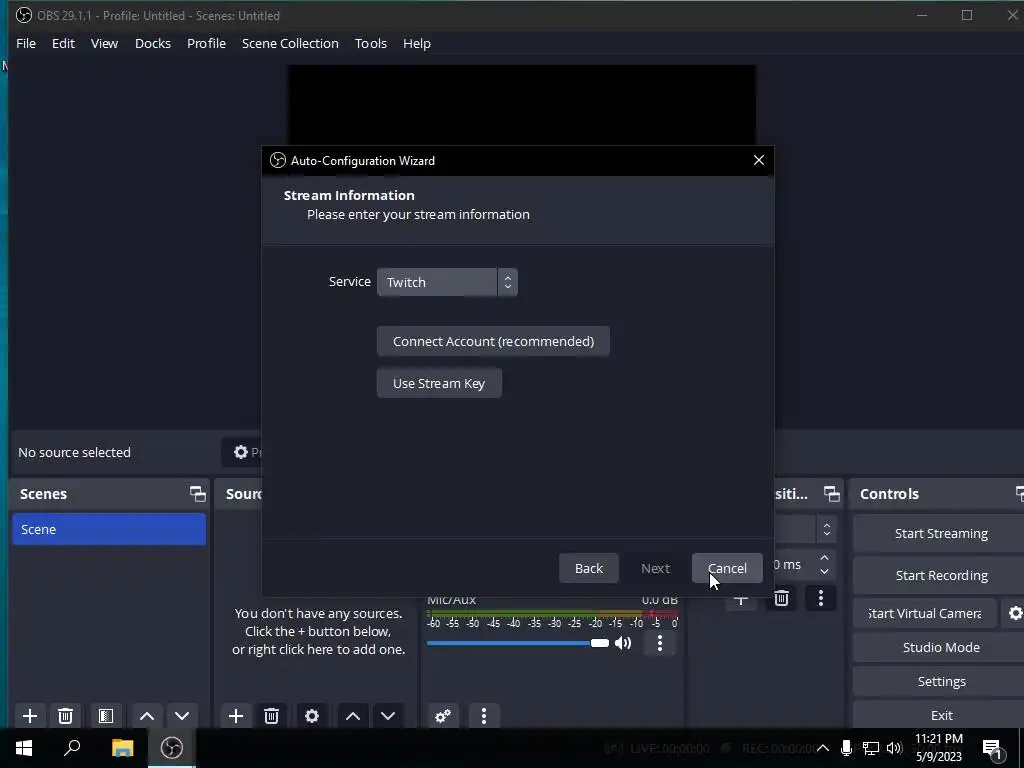The image size is (1024, 768).
Task: Go Back in the wizard
Action: 588,568
